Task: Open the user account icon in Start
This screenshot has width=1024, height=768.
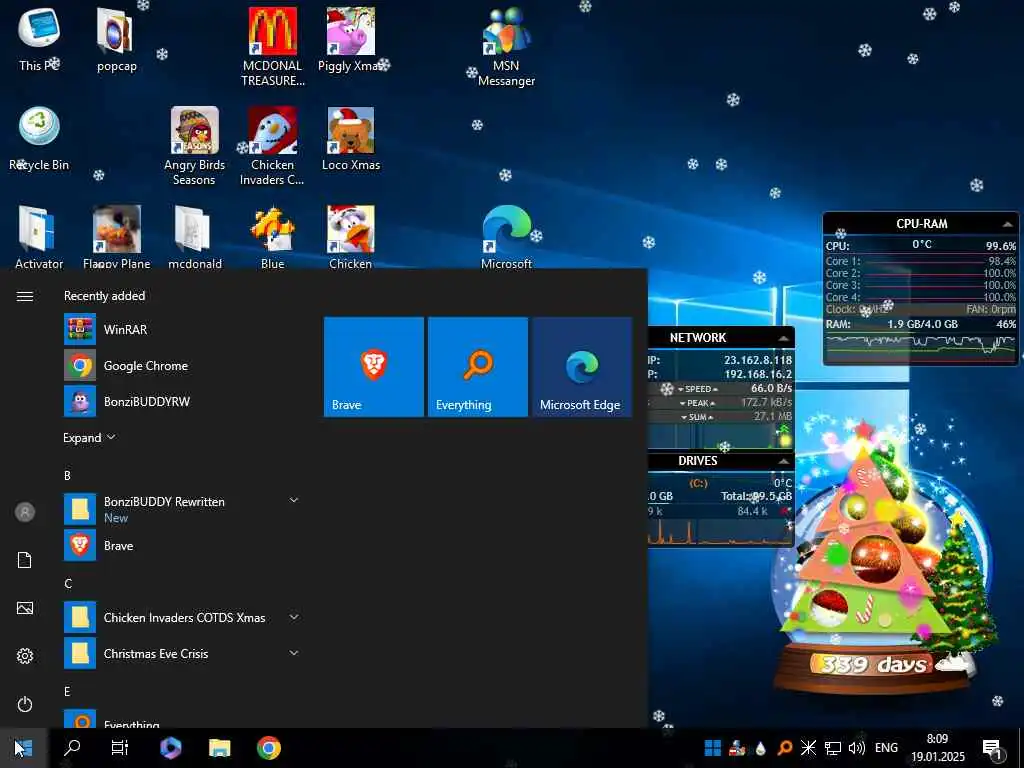Action: click(x=25, y=512)
